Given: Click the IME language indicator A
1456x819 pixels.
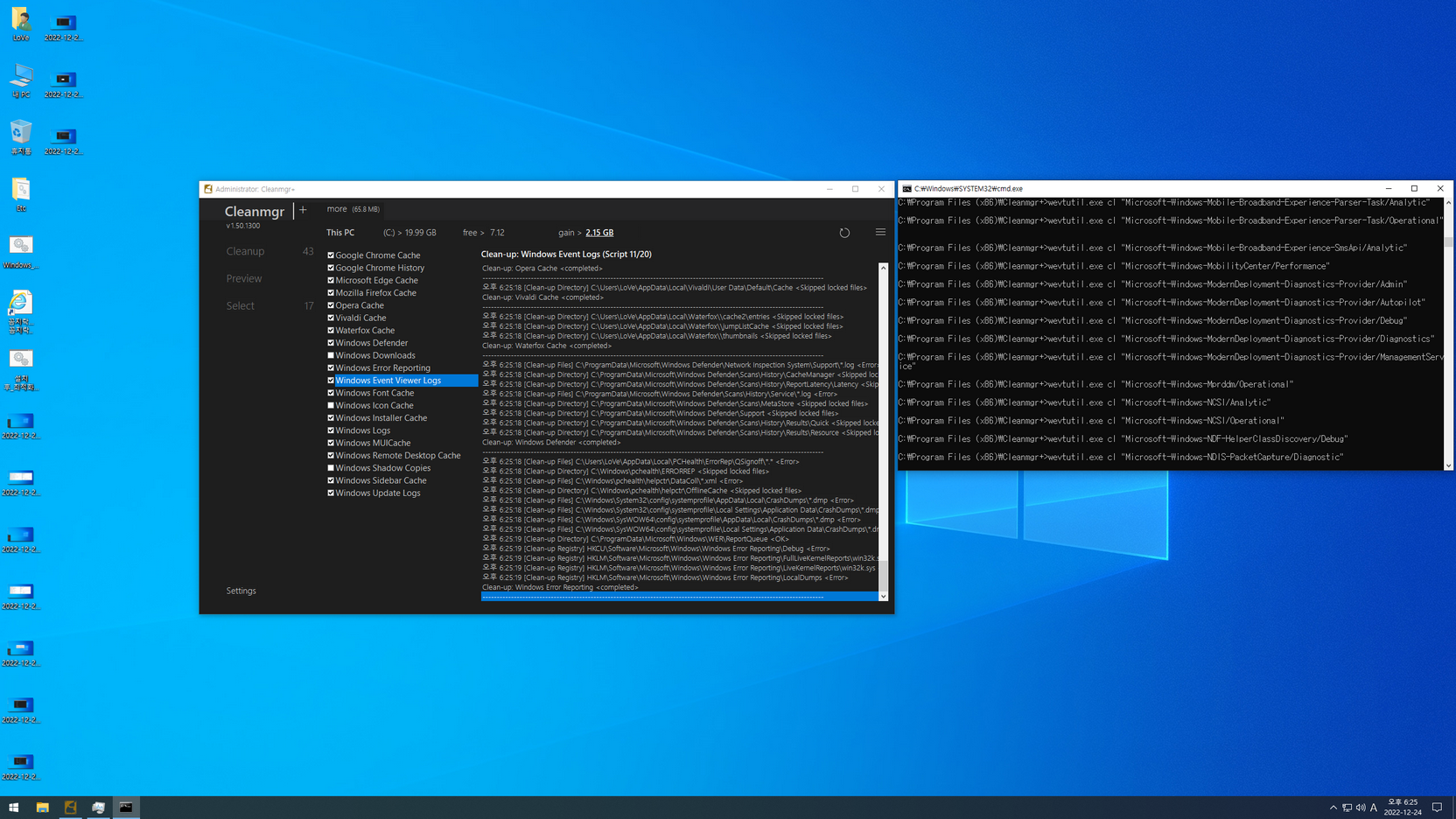Looking at the screenshot, I should pyautogui.click(x=1374, y=808).
